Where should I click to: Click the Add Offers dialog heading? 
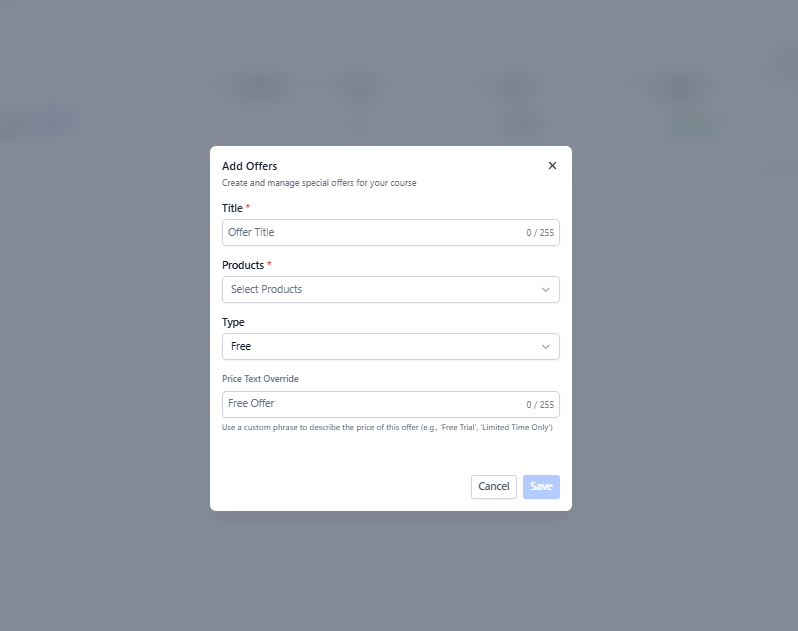pyautogui.click(x=249, y=166)
